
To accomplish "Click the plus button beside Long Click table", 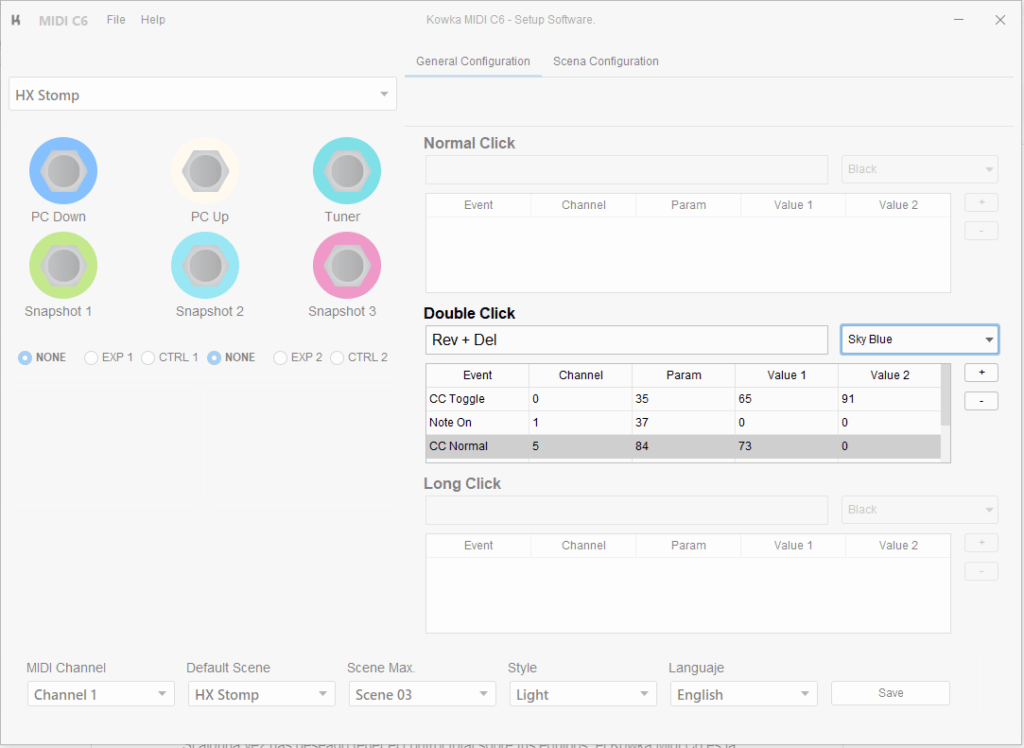I will coord(981,543).
